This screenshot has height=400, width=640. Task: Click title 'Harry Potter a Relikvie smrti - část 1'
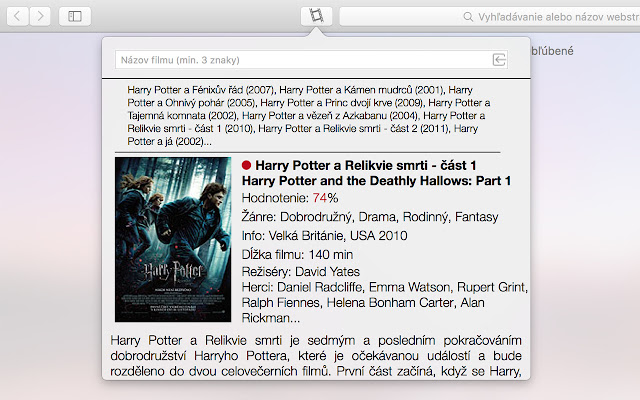366,165
